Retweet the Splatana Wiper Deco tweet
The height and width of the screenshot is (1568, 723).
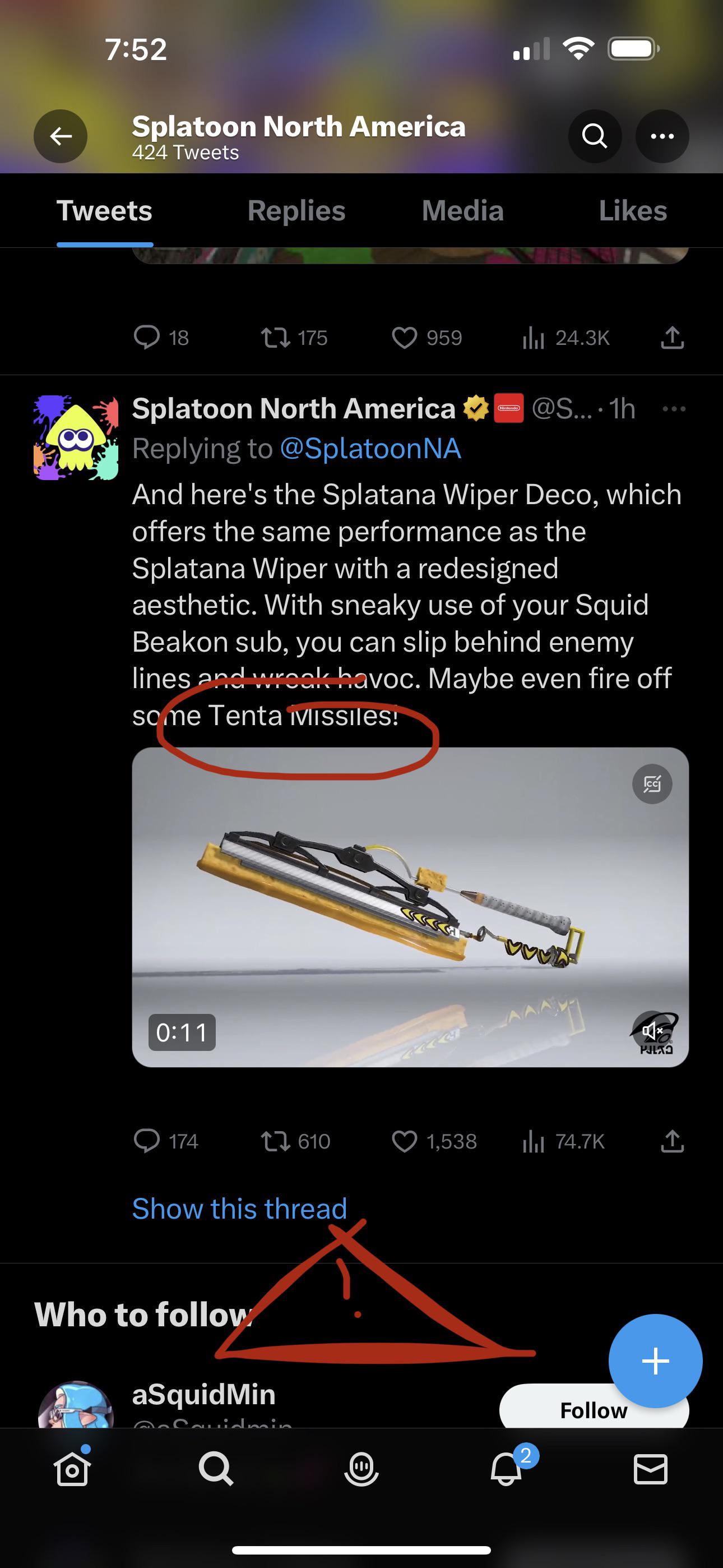[276, 1142]
